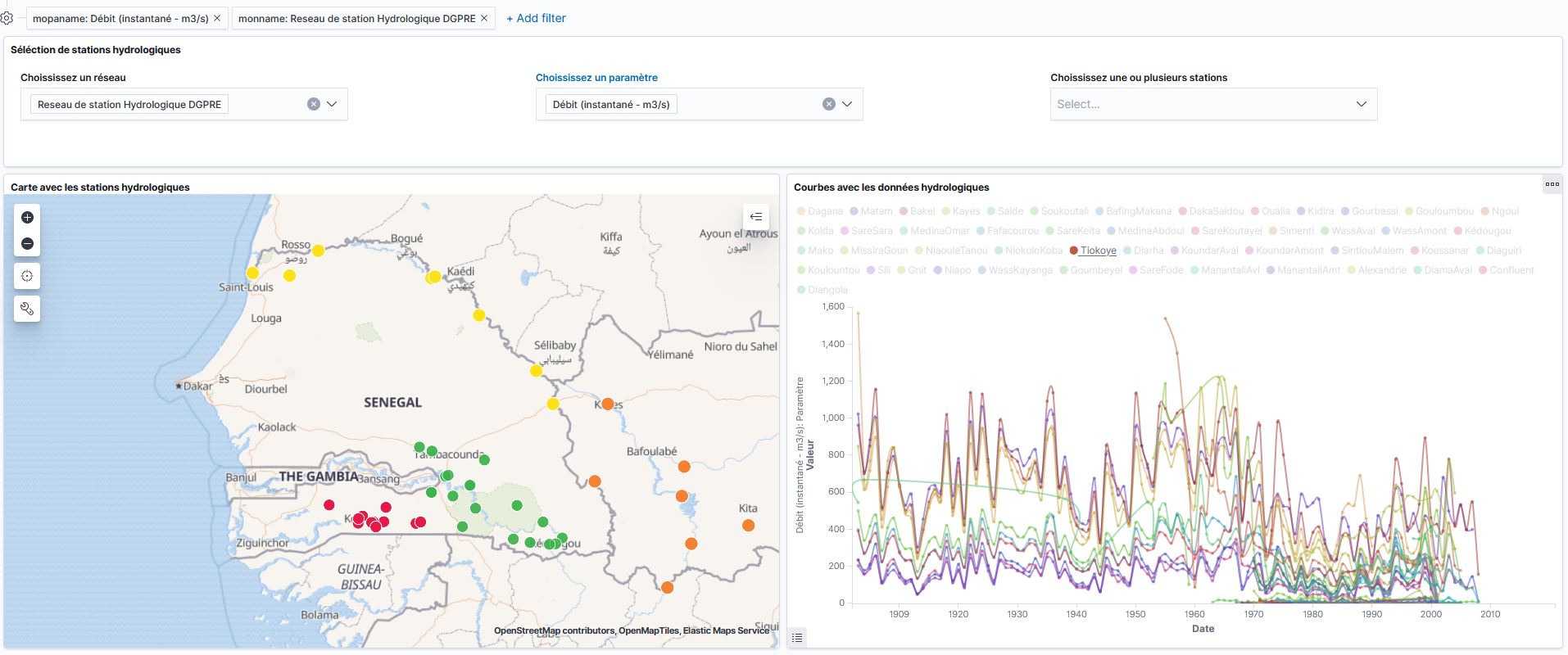
Task: Open the mopaname Débit filter pill
Action: pyautogui.click(x=120, y=18)
